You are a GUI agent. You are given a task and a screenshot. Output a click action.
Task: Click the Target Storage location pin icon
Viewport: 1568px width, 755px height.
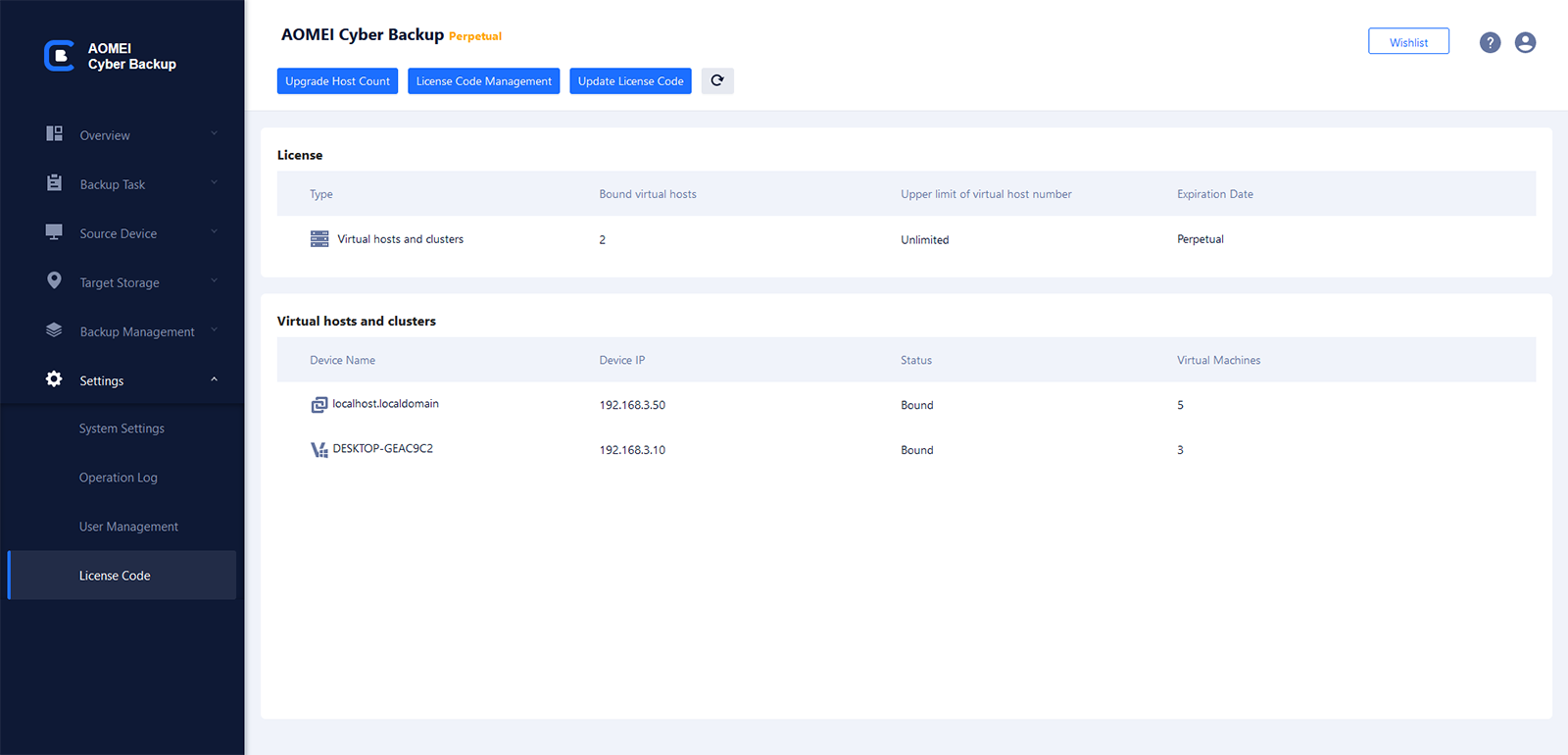click(55, 281)
